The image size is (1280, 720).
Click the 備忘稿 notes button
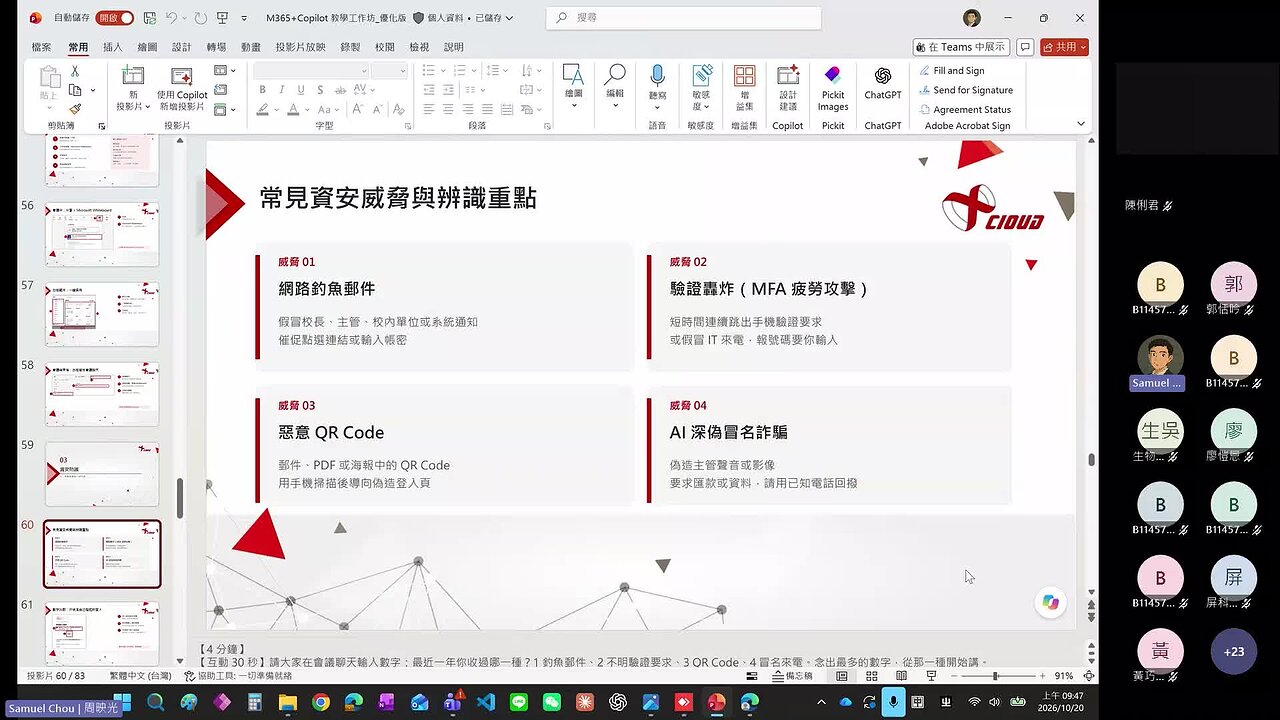pos(791,676)
